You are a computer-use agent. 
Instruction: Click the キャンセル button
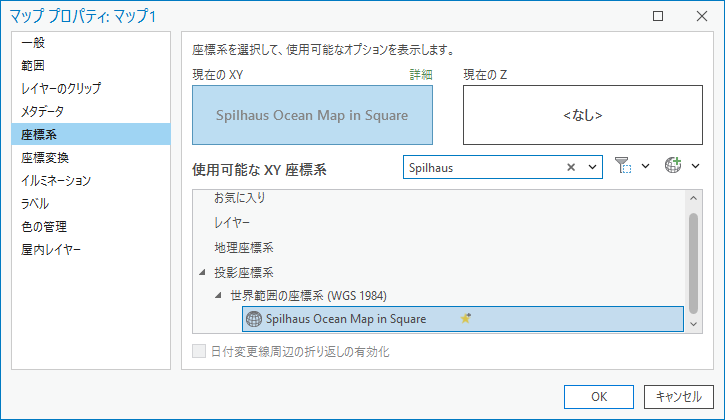(x=679, y=396)
